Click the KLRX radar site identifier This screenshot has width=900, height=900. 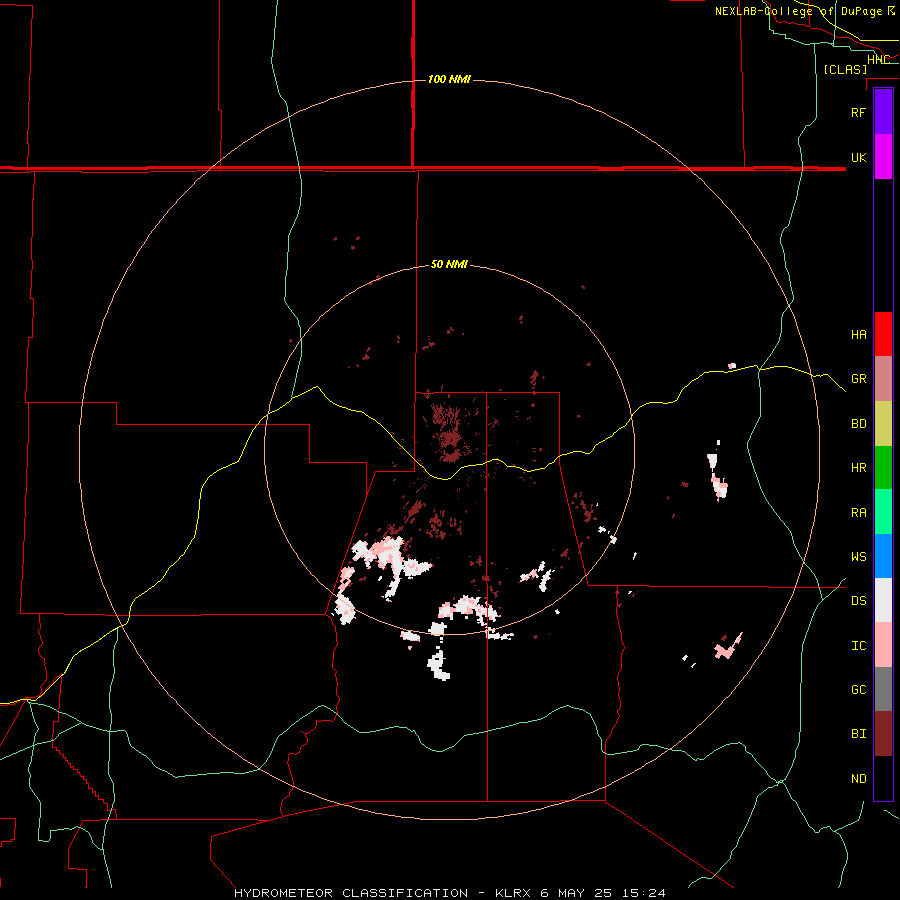click(x=514, y=893)
